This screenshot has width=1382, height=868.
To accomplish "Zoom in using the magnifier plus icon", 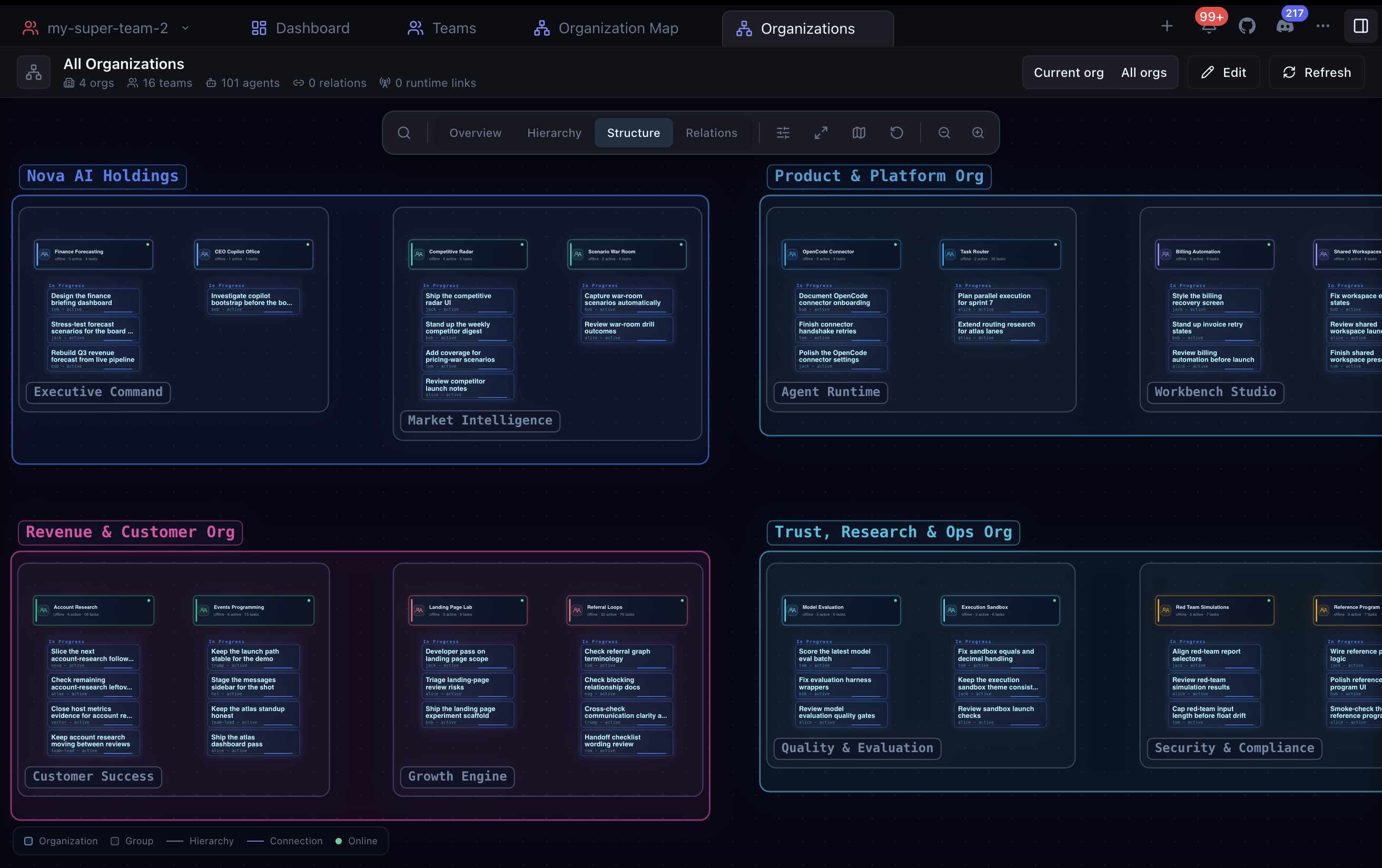I will point(978,133).
